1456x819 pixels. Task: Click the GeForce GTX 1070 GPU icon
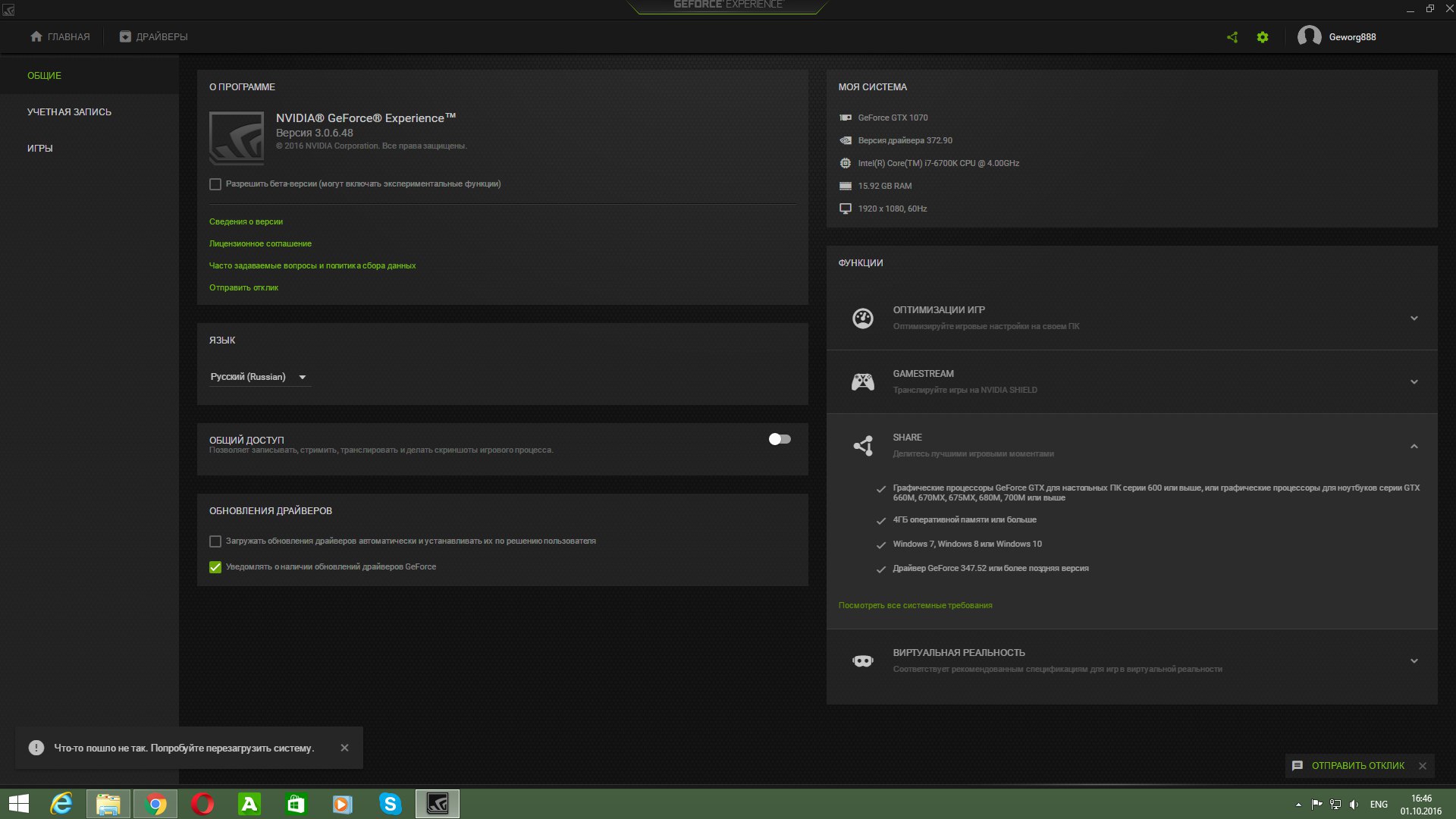coord(846,118)
